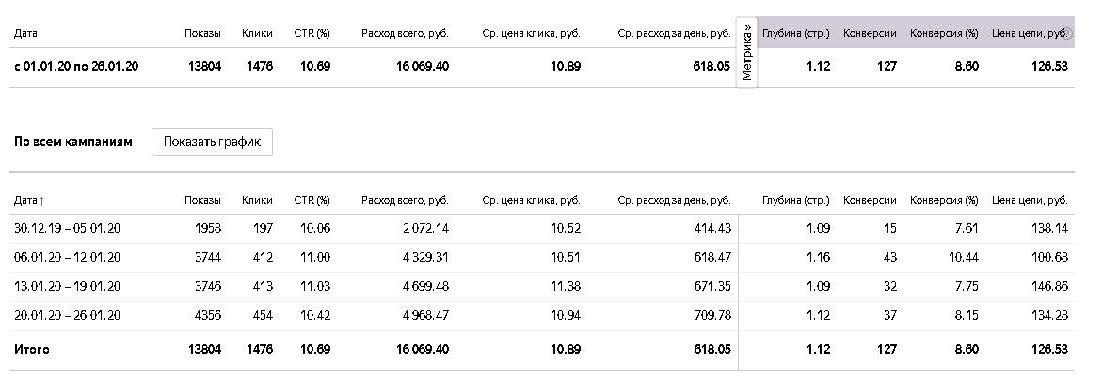This screenshot has height=378, width=1103.
Task: Click the Показать график button
Action: pos(212,141)
